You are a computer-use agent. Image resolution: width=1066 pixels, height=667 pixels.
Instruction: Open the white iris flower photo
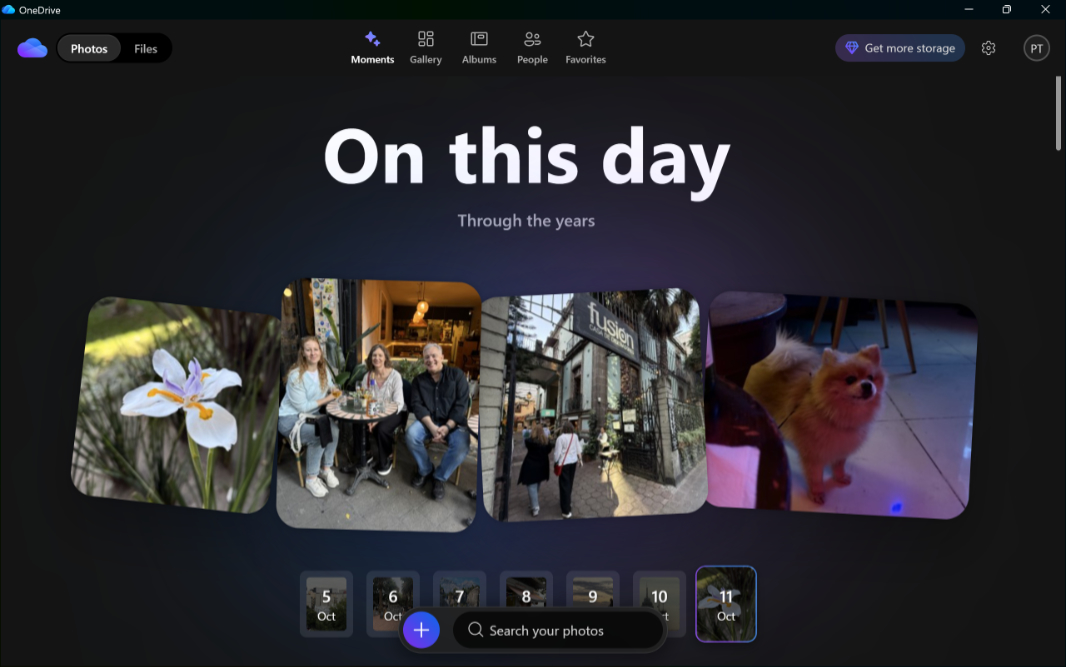[176, 405]
